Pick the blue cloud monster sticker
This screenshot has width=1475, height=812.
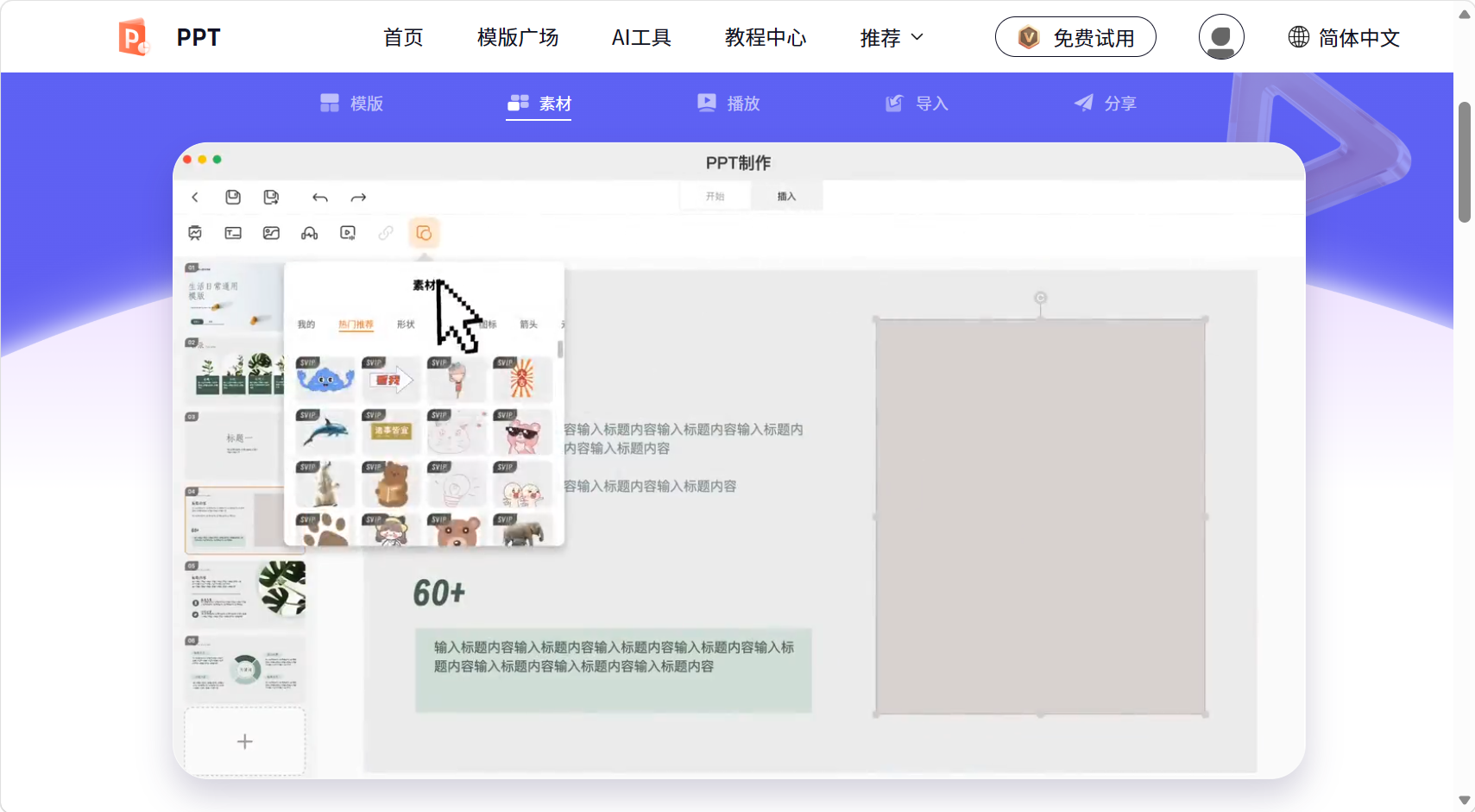pyautogui.click(x=325, y=379)
